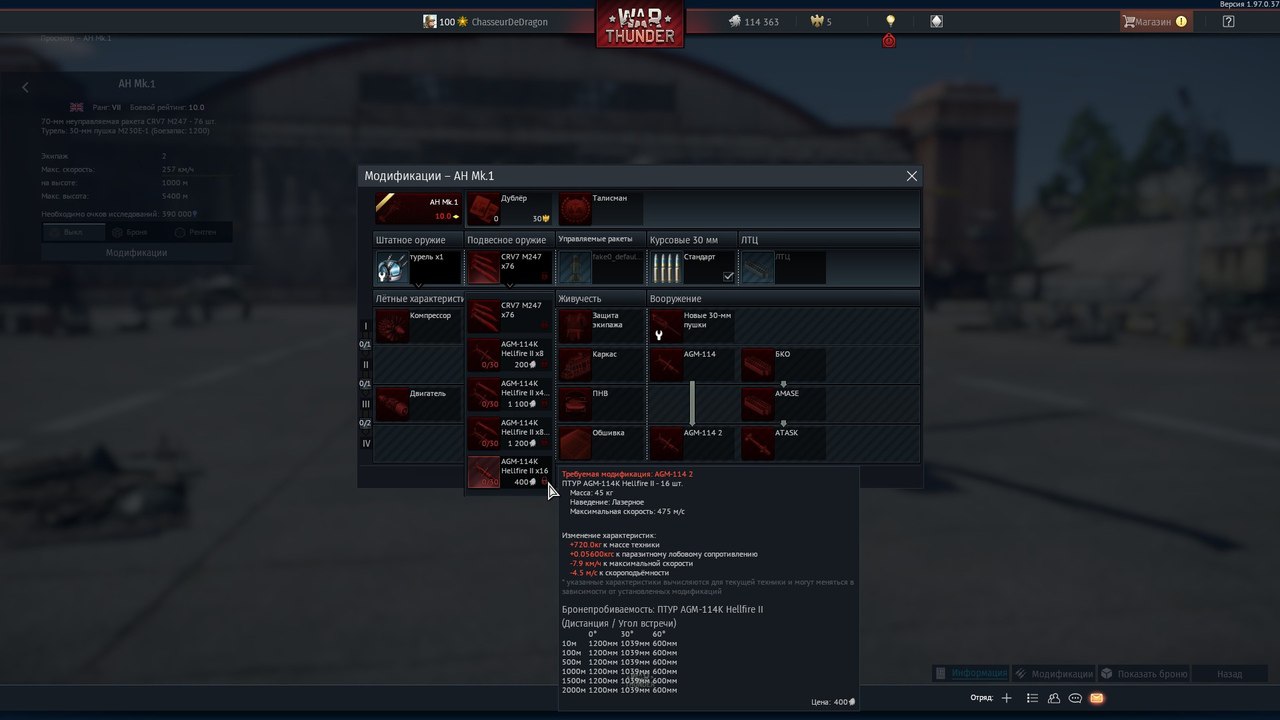1280x720 pixels.
Task: Click the Модификации button at bottom right
Action: click(x=1053, y=674)
